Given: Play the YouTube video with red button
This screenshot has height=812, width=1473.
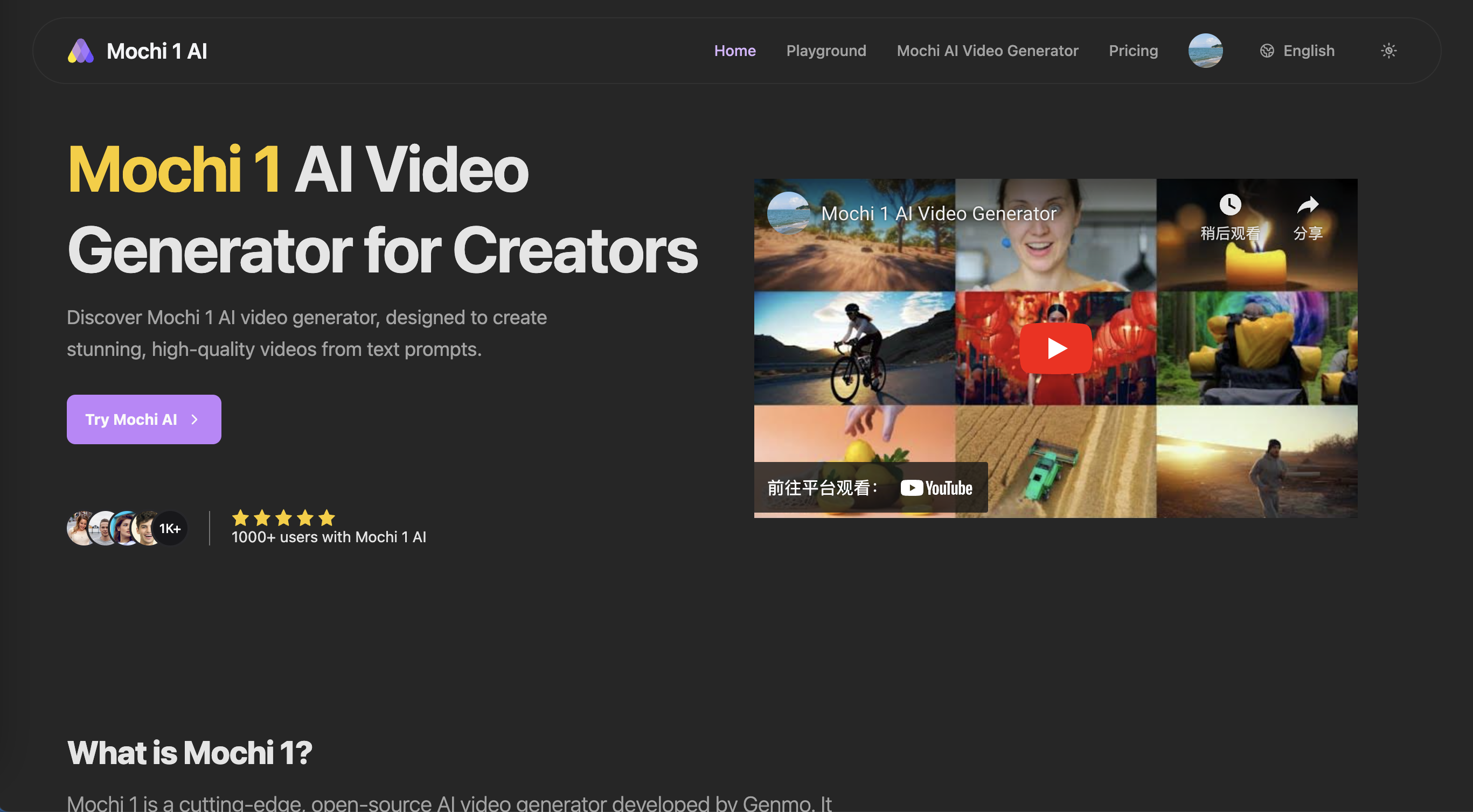Looking at the screenshot, I should [x=1055, y=348].
